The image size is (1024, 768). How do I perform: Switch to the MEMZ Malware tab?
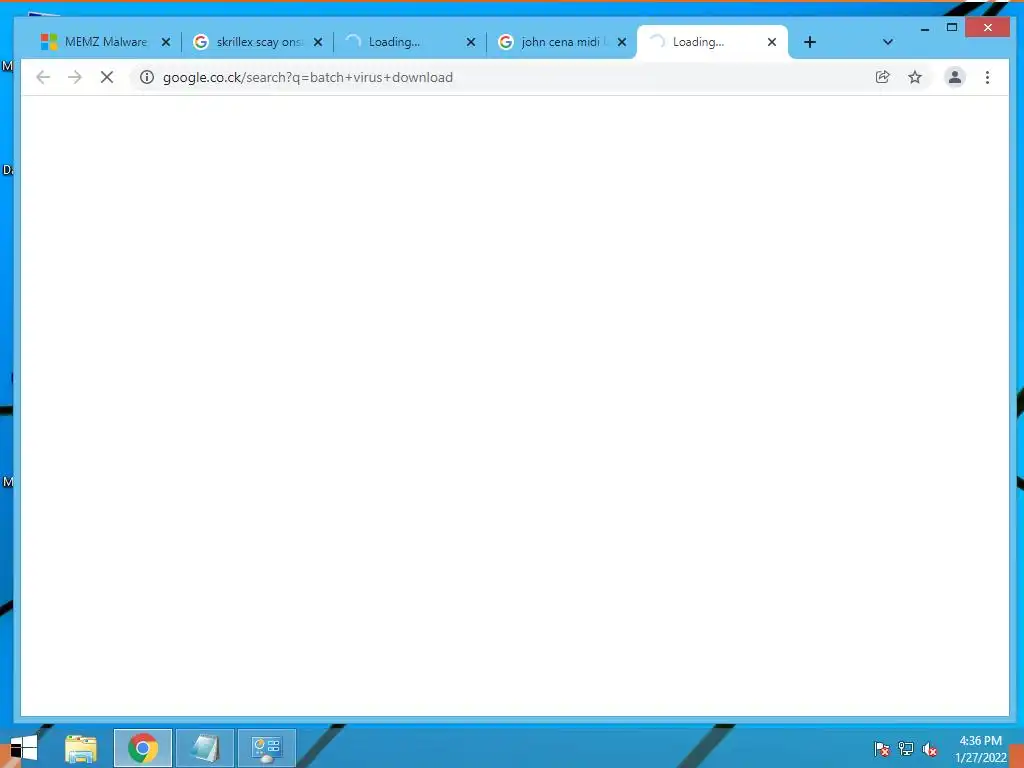pos(104,42)
